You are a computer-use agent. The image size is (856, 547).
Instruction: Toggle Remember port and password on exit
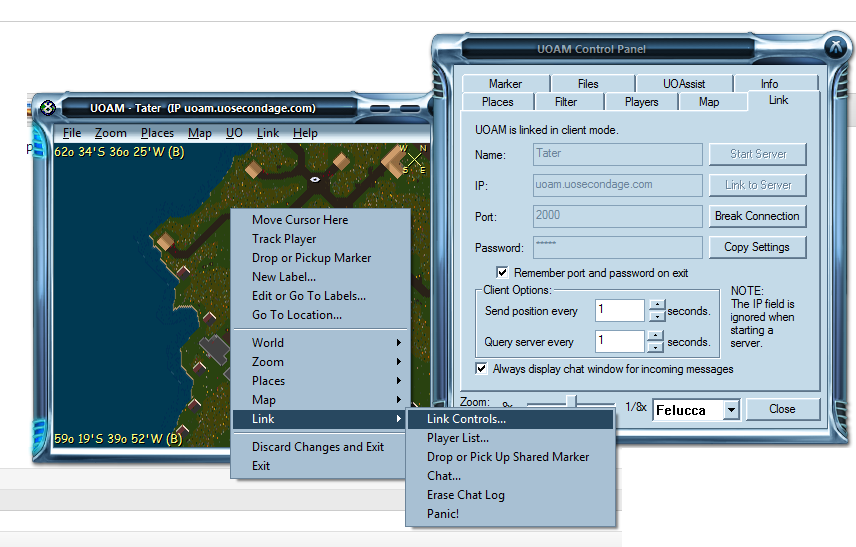503,273
